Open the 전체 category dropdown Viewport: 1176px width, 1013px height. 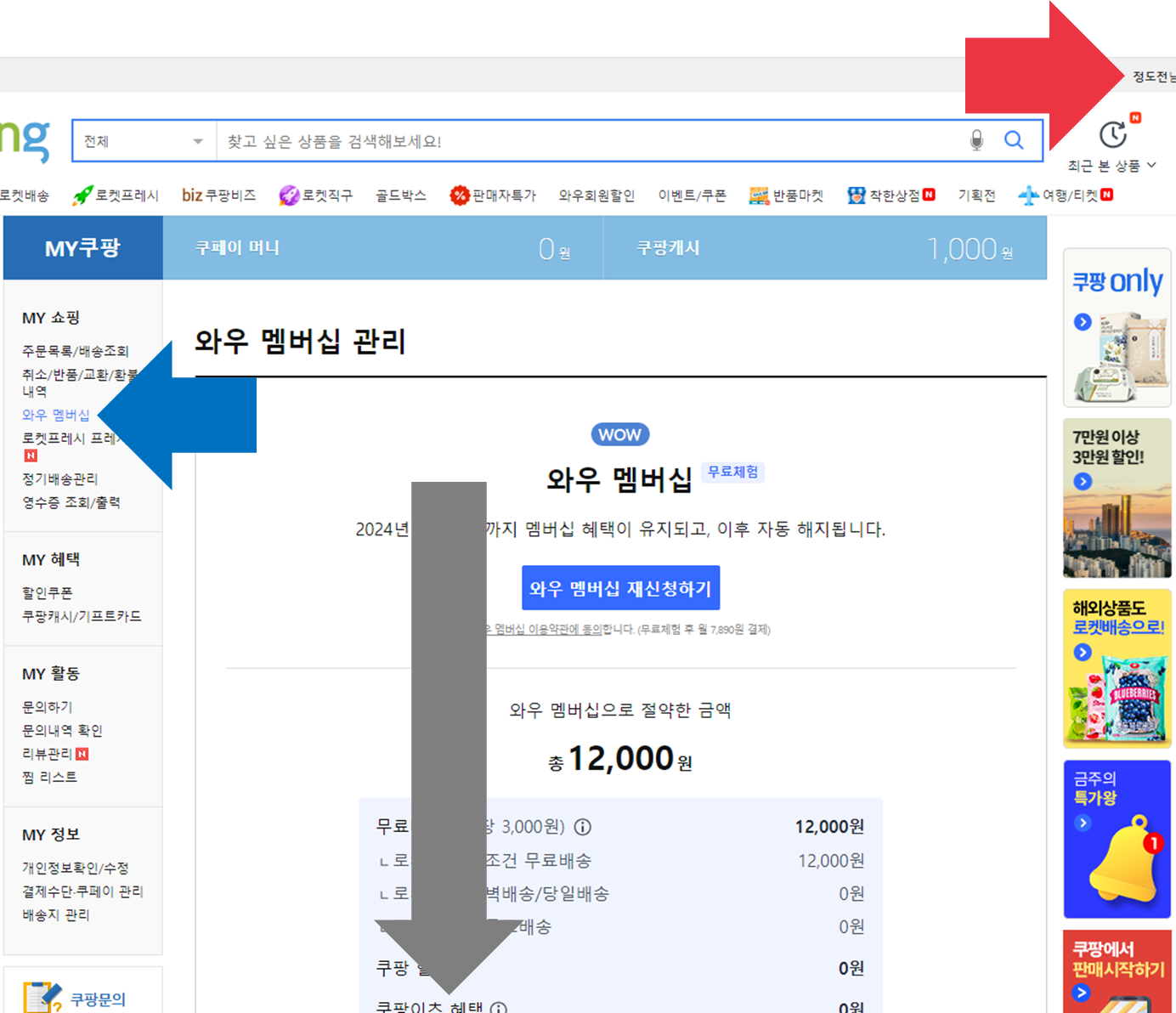(144, 141)
